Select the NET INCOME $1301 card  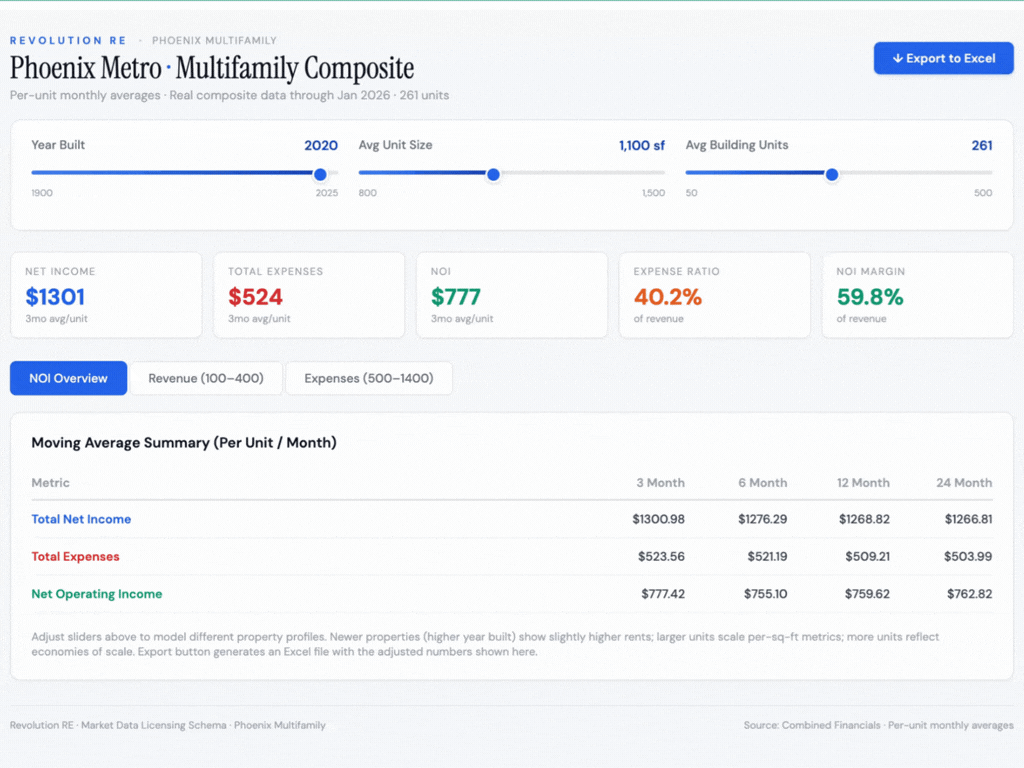pyautogui.click(x=106, y=295)
